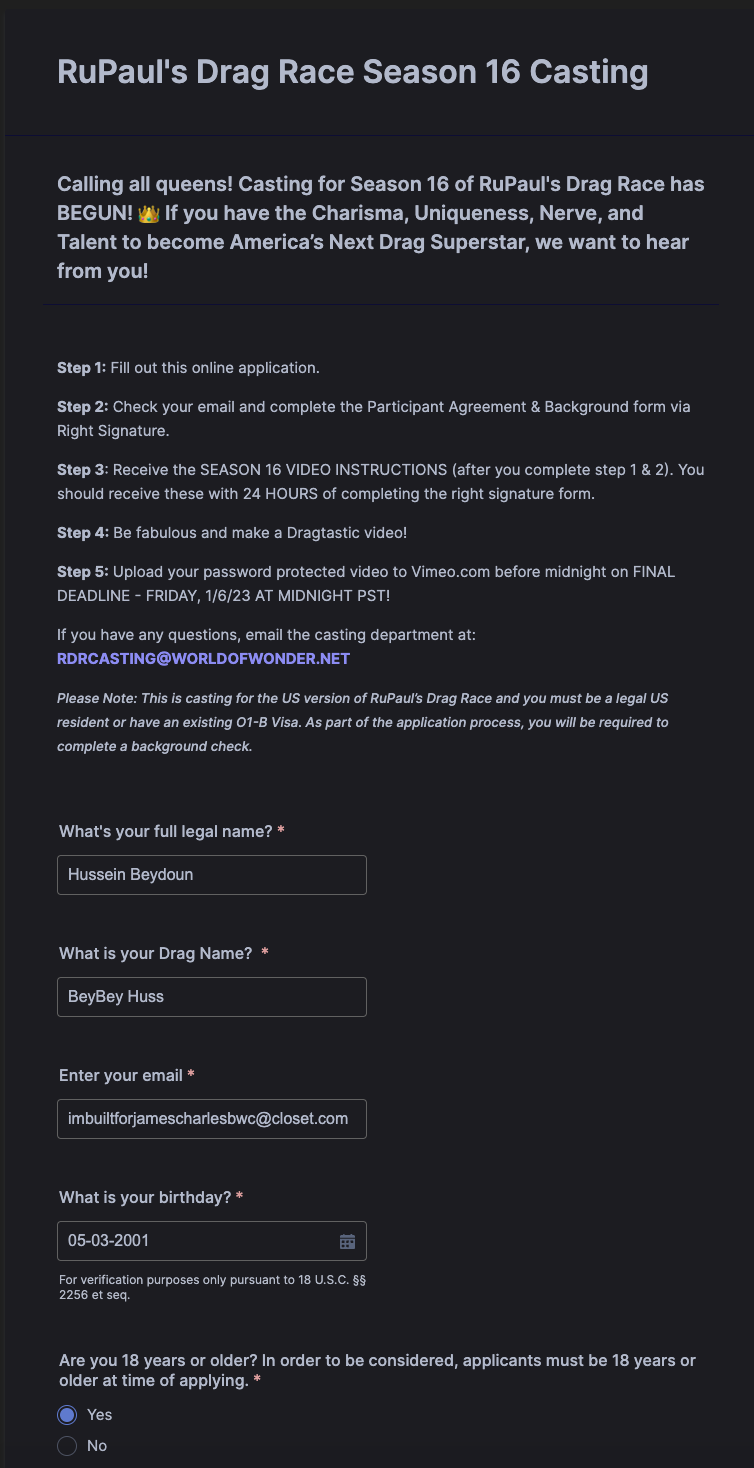Click the Drag Name field containing BeyBey Huss

[212, 997]
